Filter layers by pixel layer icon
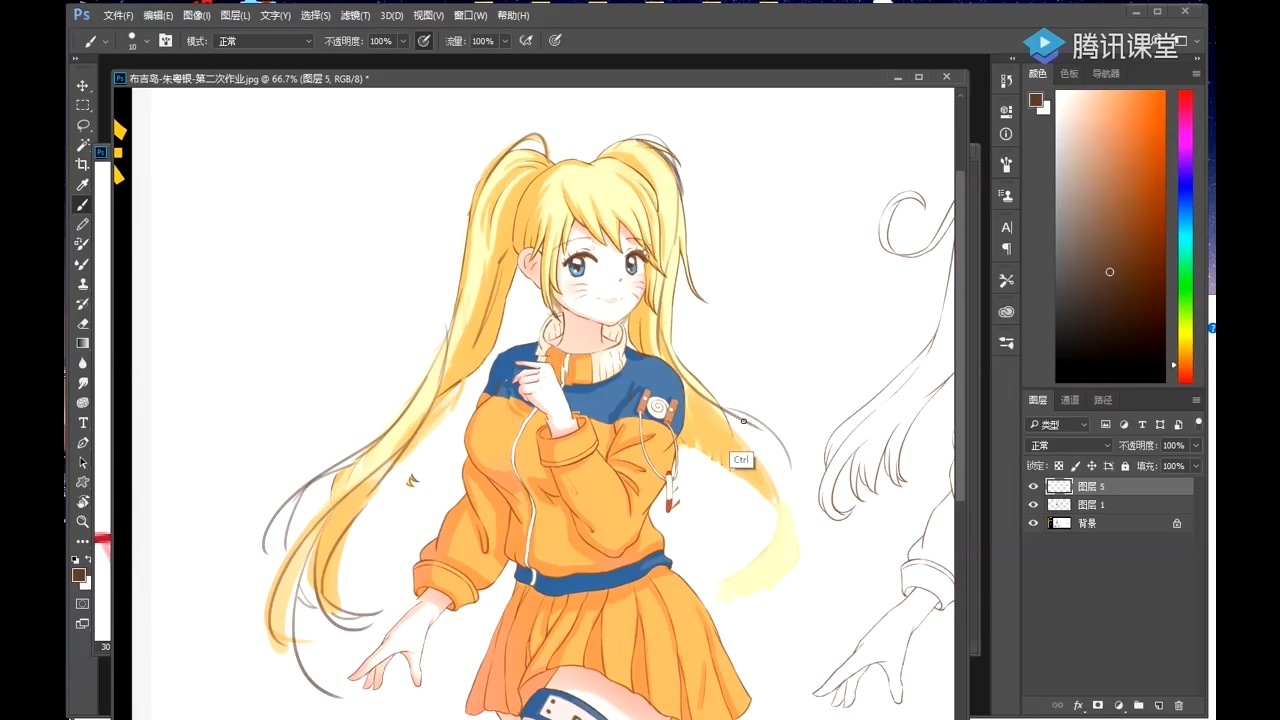 pyautogui.click(x=1105, y=425)
